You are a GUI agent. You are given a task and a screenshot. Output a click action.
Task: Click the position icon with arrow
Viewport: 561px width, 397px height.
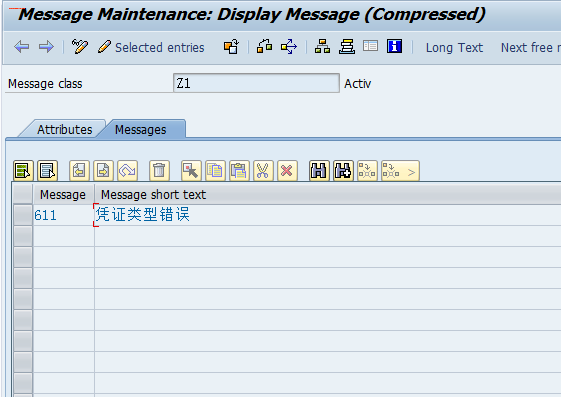click(400, 170)
